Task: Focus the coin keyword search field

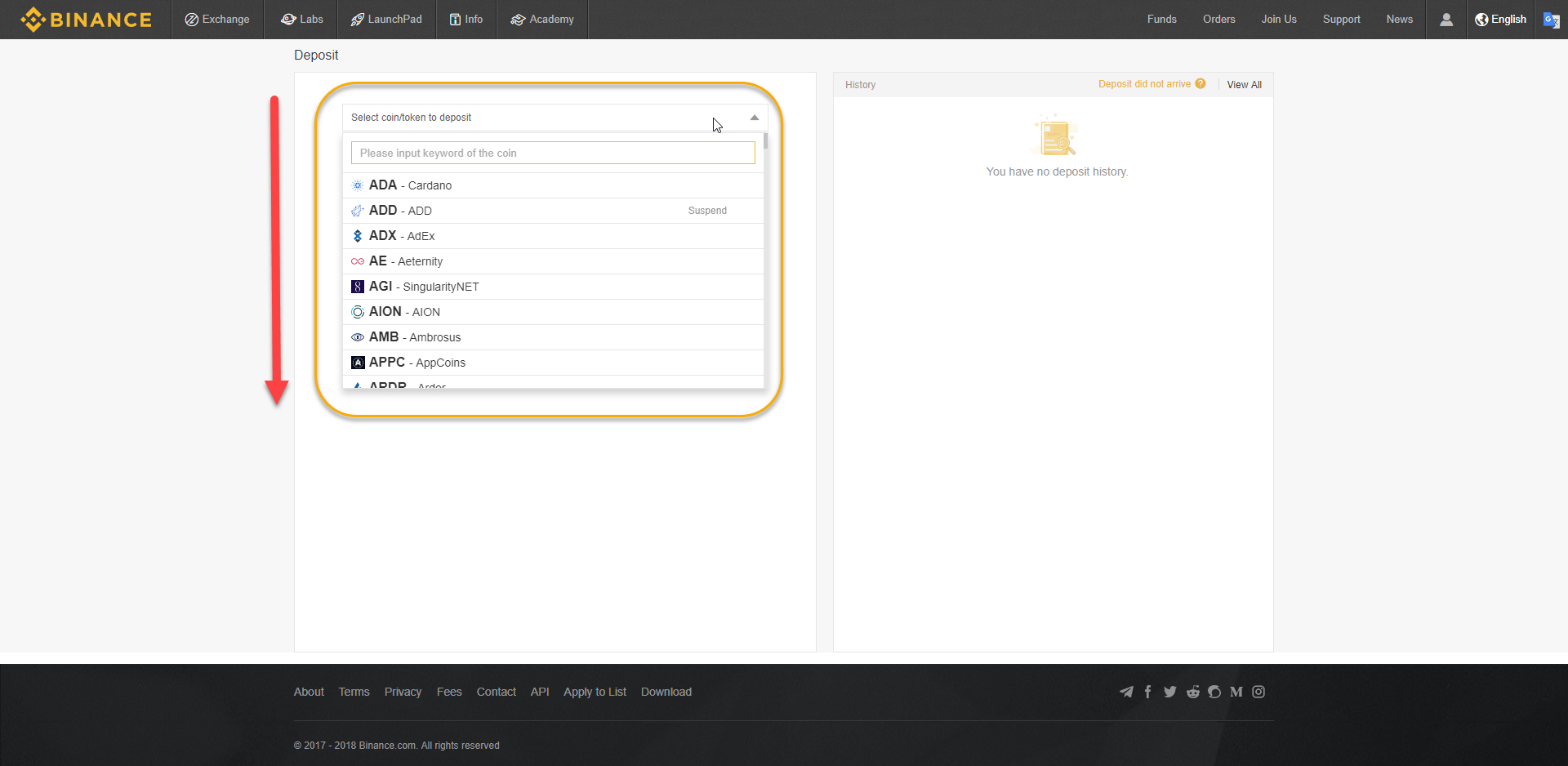Action: (553, 153)
